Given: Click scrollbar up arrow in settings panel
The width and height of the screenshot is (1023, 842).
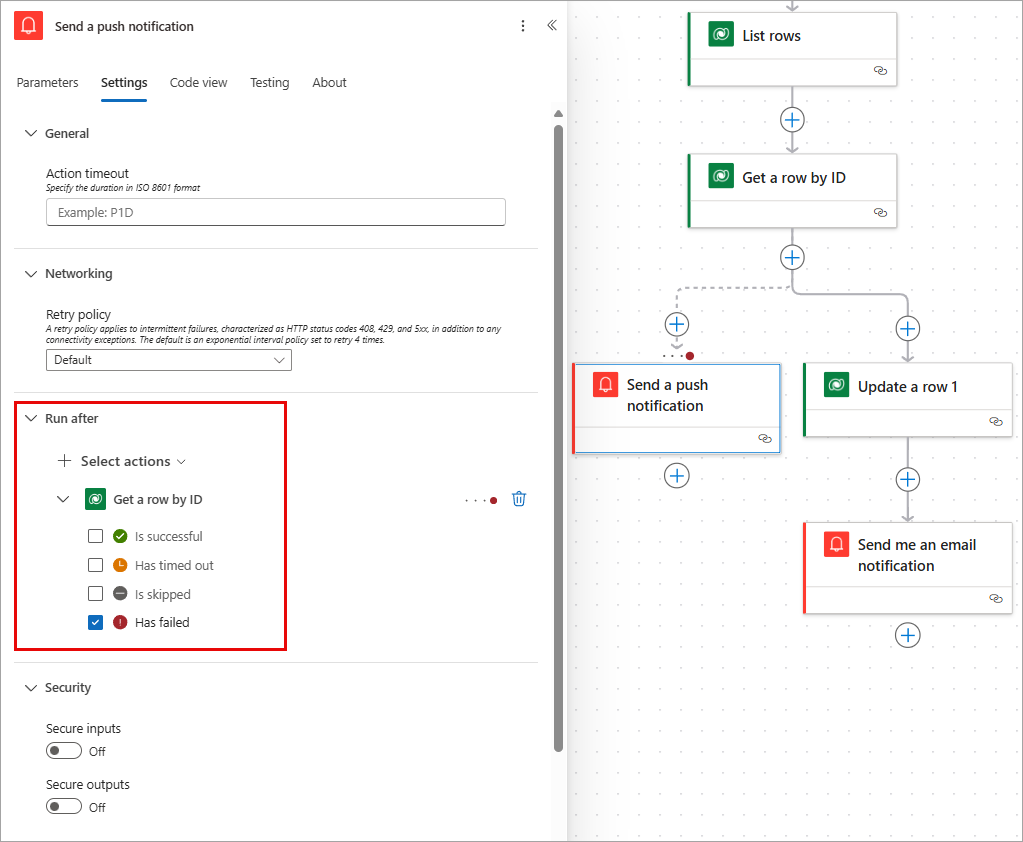Looking at the screenshot, I should [x=558, y=113].
